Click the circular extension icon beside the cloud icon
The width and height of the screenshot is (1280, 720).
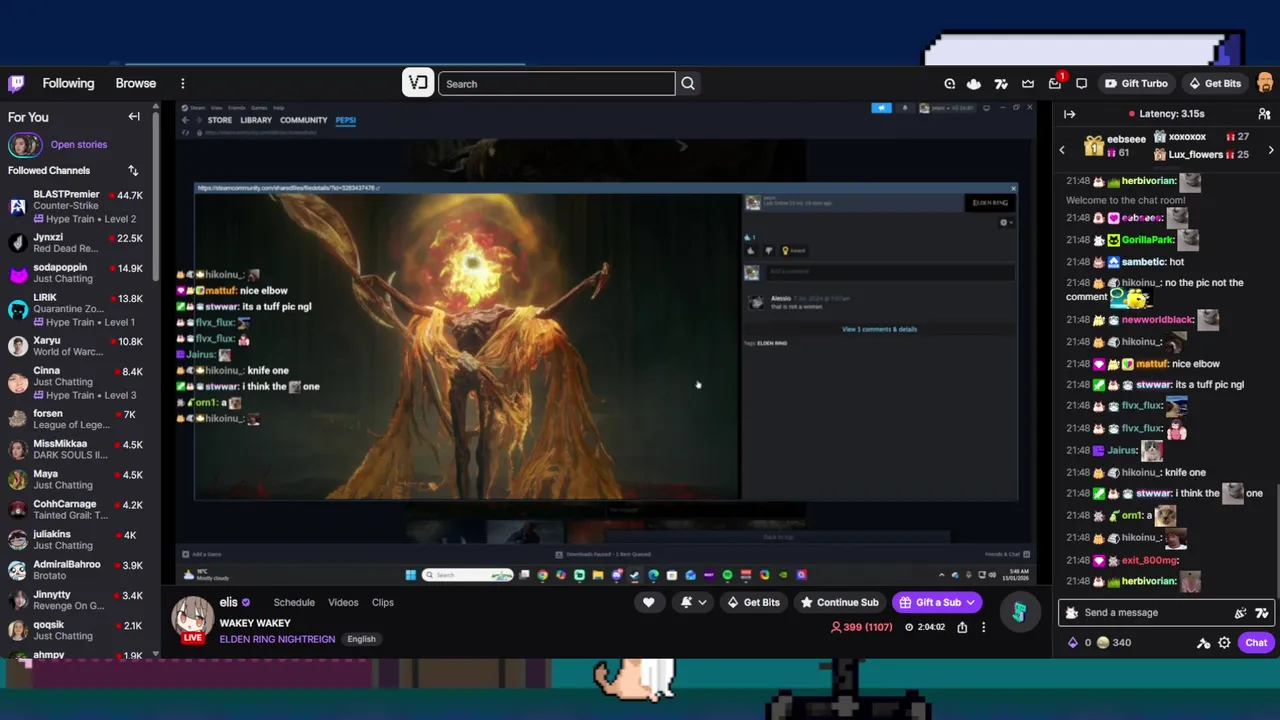point(949,84)
